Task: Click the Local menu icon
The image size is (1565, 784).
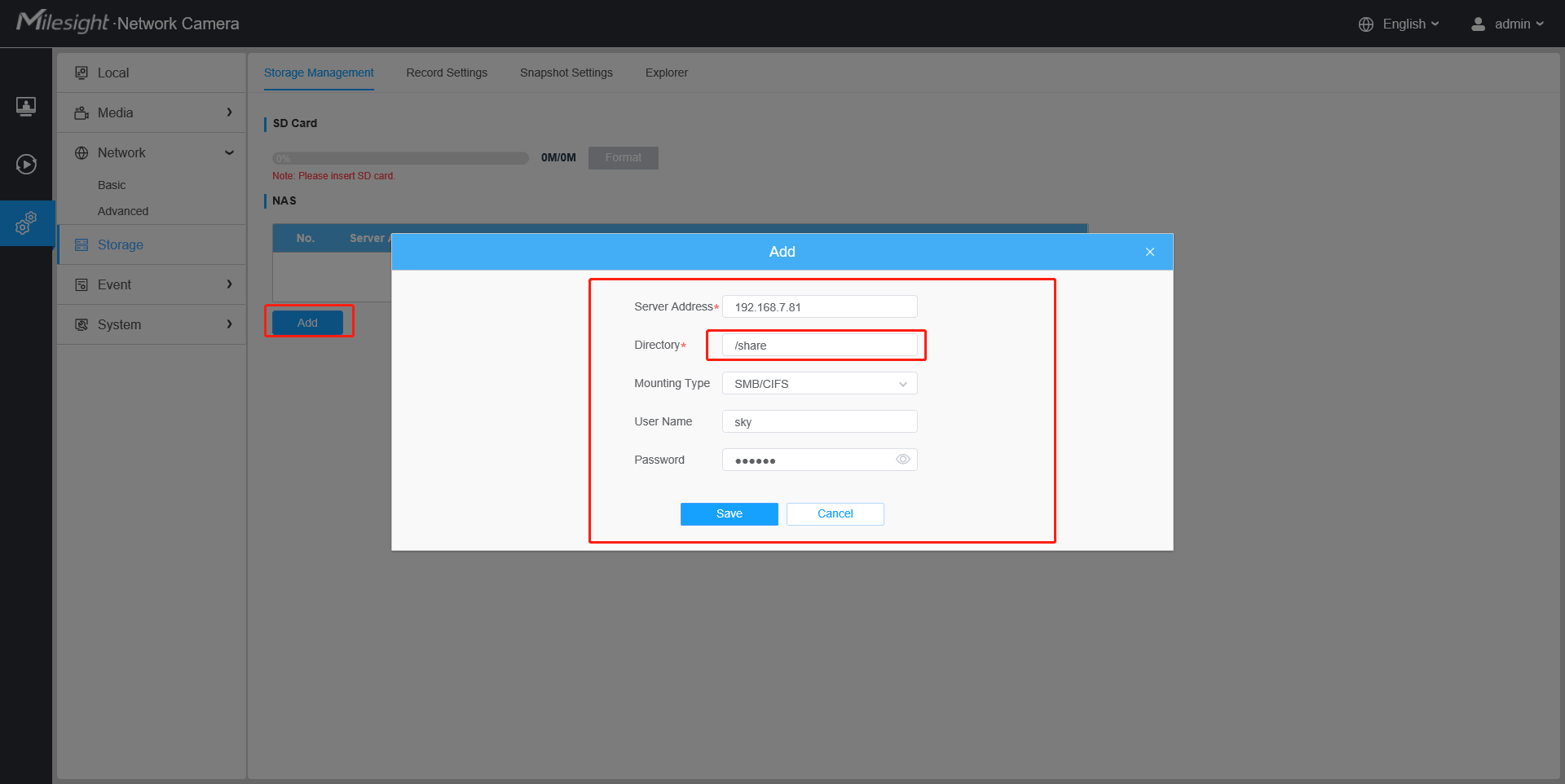Action: pyautogui.click(x=82, y=73)
